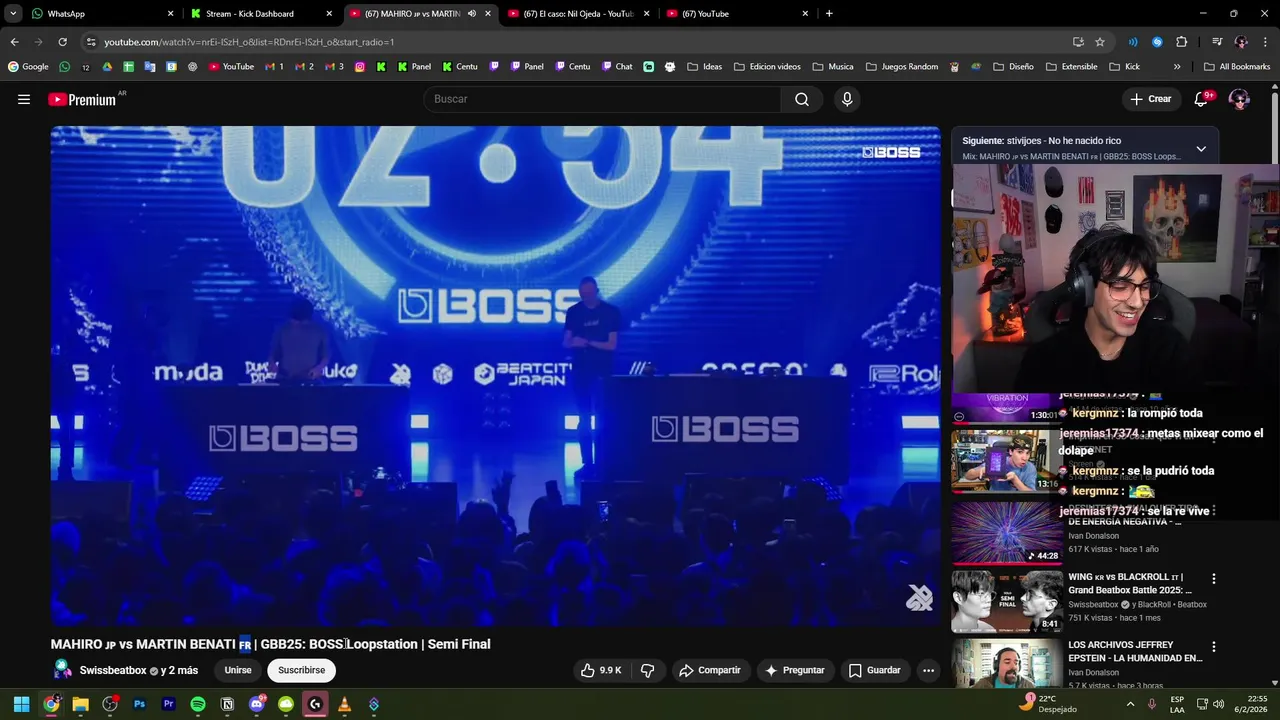The width and height of the screenshot is (1280, 720).
Task: Open Photoshop from the taskbar
Action: (x=139, y=704)
